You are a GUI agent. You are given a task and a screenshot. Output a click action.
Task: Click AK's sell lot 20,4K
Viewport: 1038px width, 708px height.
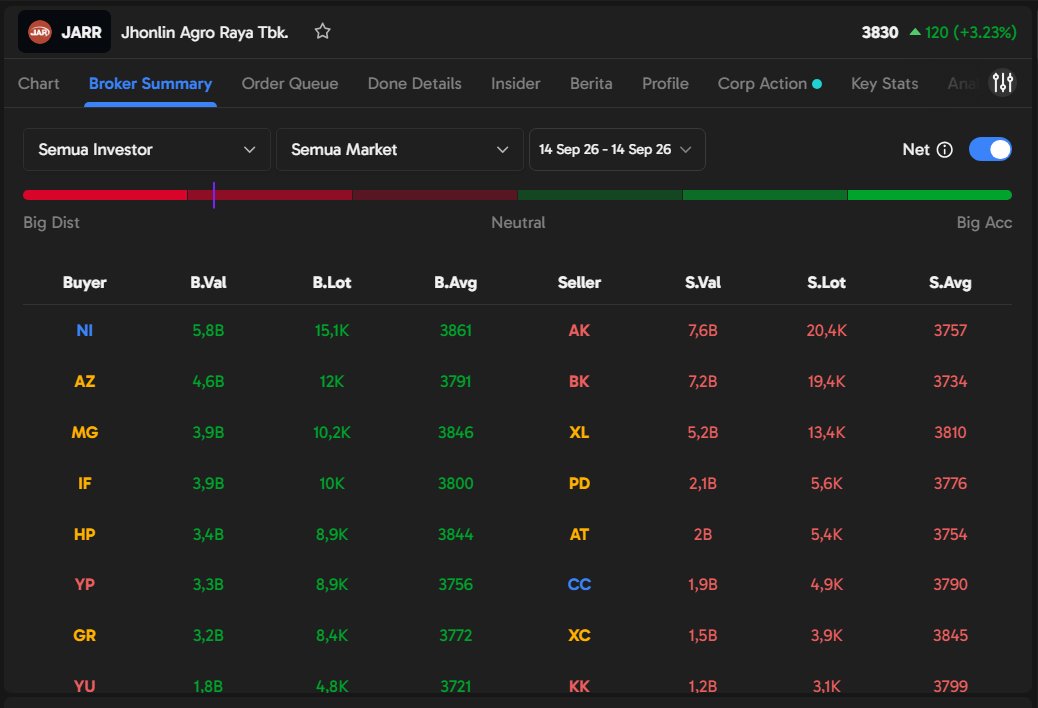[x=826, y=330]
